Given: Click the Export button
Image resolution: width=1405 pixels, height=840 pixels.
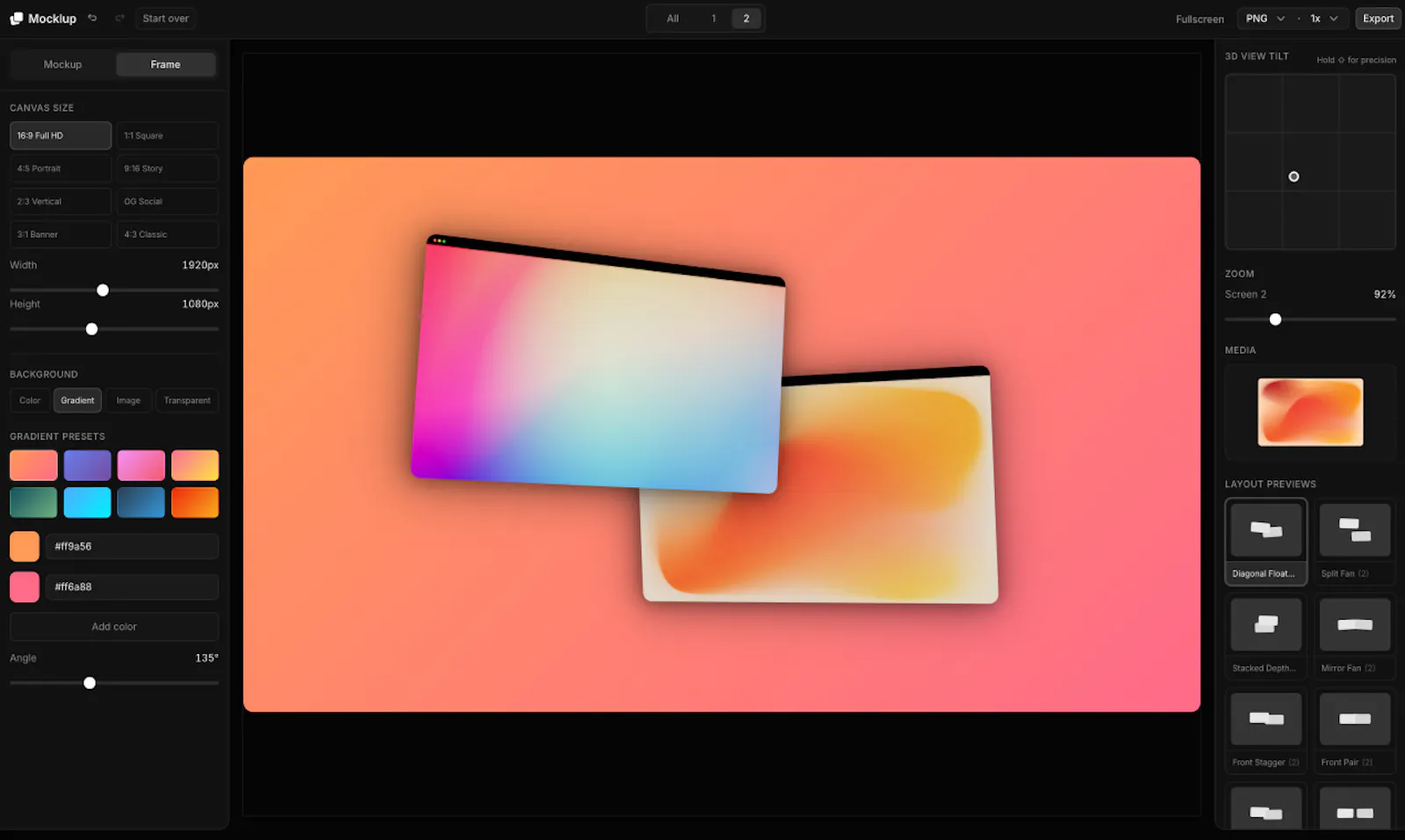Looking at the screenshot, I should point(1378,18).
